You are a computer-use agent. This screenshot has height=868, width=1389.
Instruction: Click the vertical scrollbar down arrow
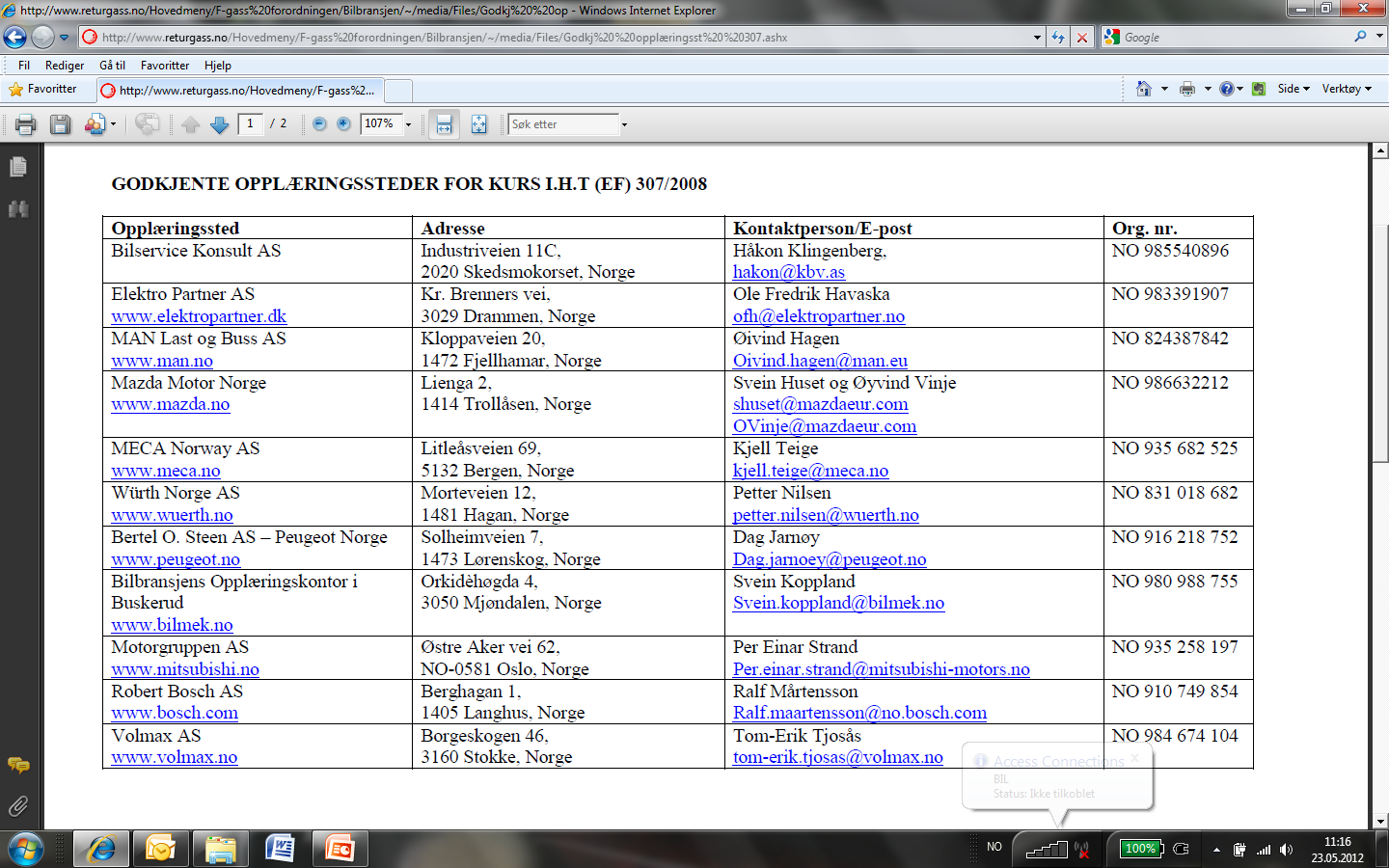[1380, 822]
